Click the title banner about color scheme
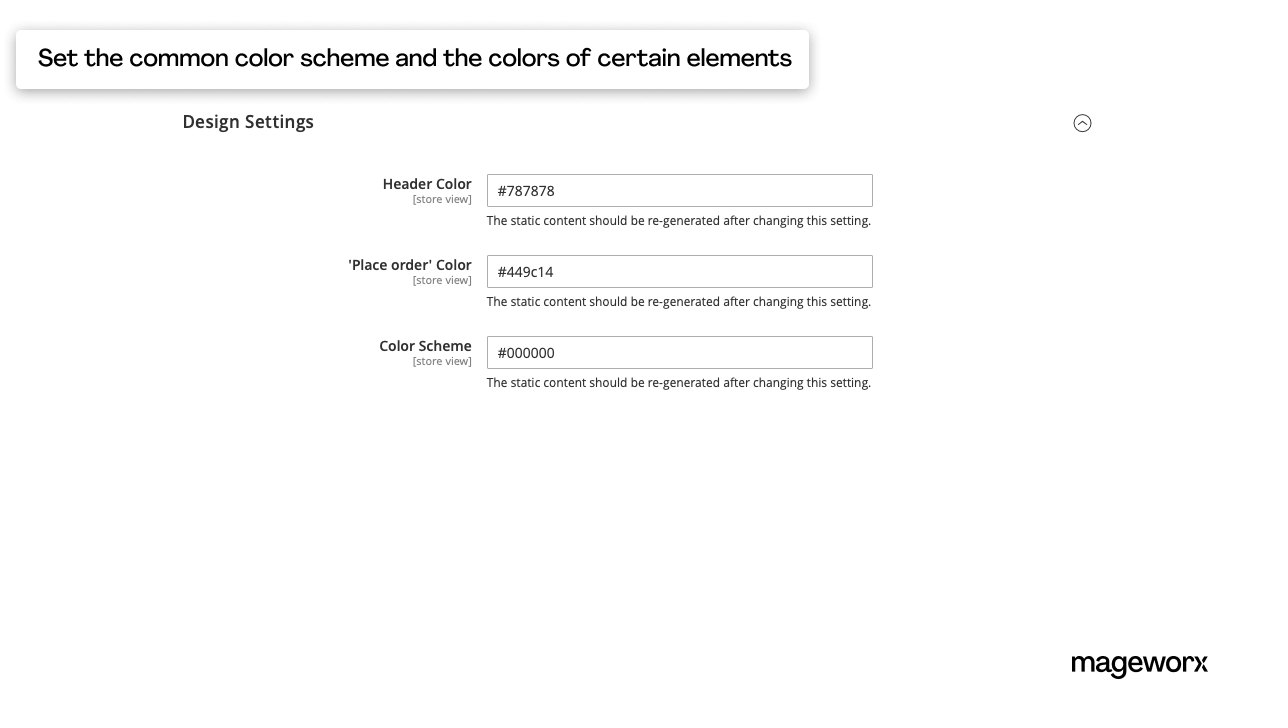 click(413, 59)
